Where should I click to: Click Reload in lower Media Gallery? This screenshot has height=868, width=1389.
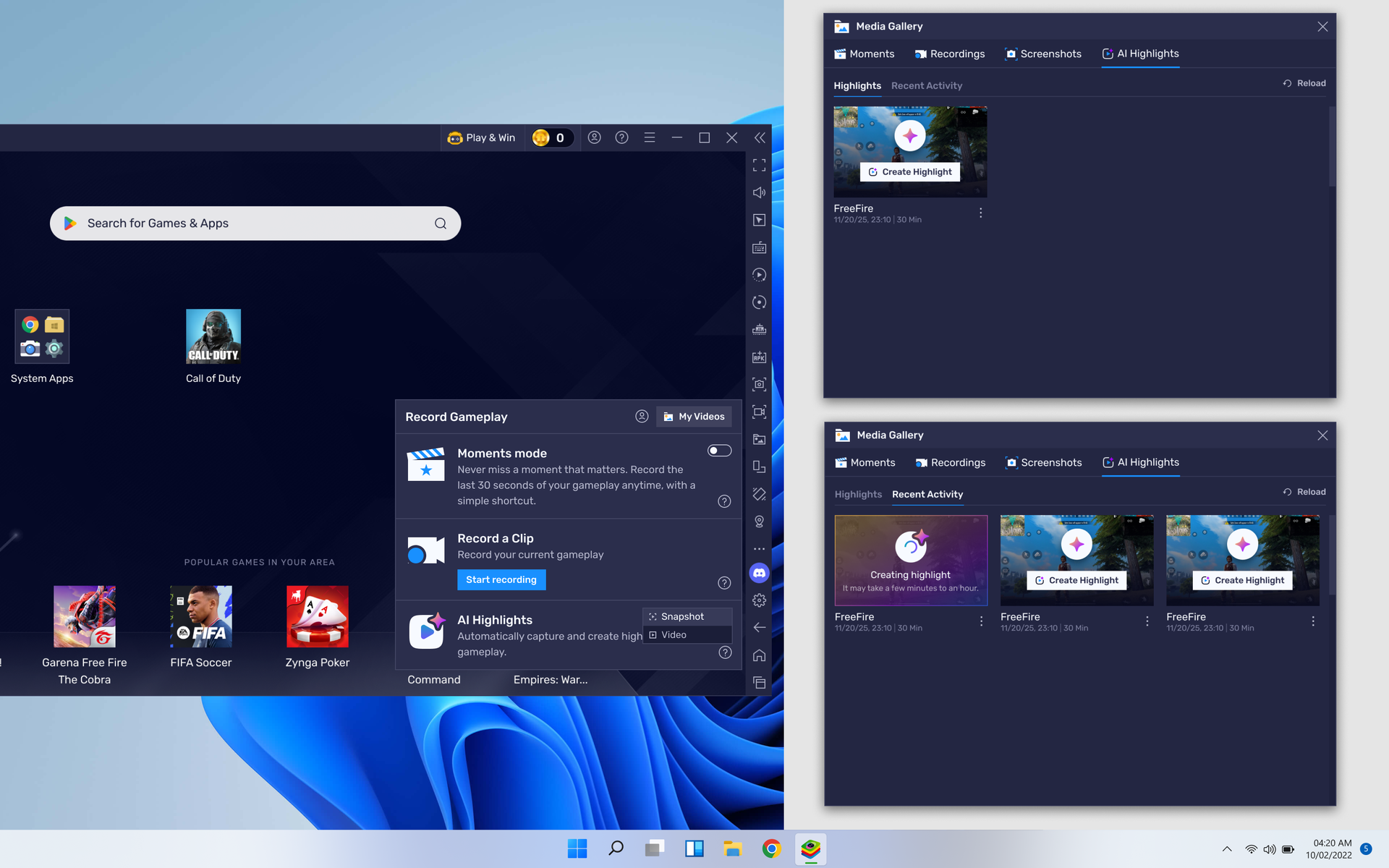click(x=1304, y=492)
